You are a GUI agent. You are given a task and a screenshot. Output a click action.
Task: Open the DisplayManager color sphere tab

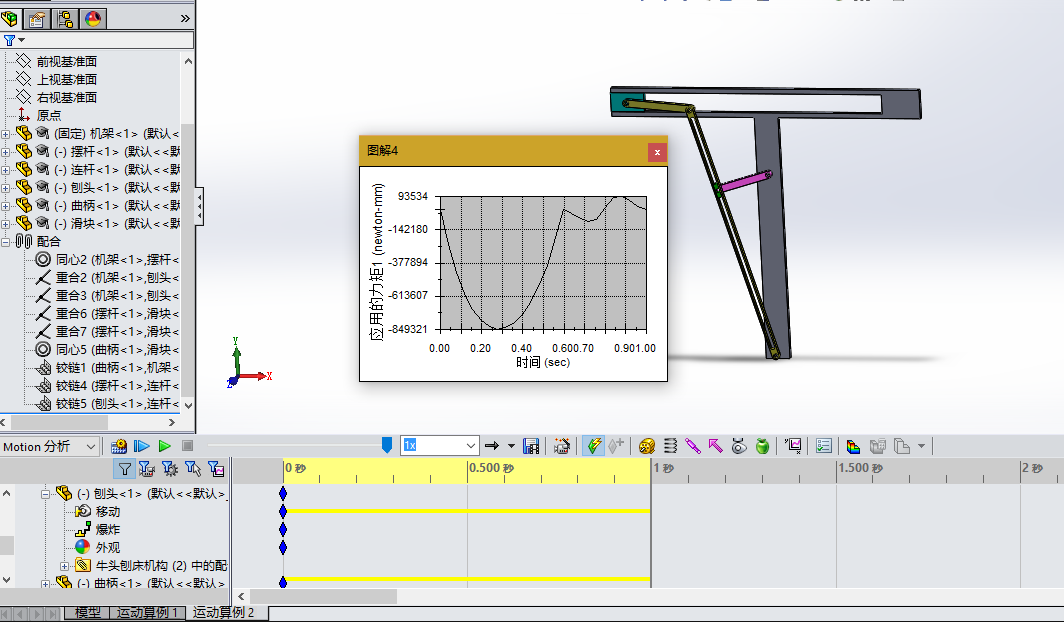click(x=93, y=18)
